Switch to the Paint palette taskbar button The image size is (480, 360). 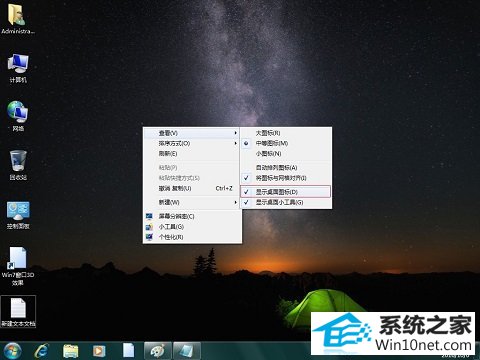(x=158, y=351)
